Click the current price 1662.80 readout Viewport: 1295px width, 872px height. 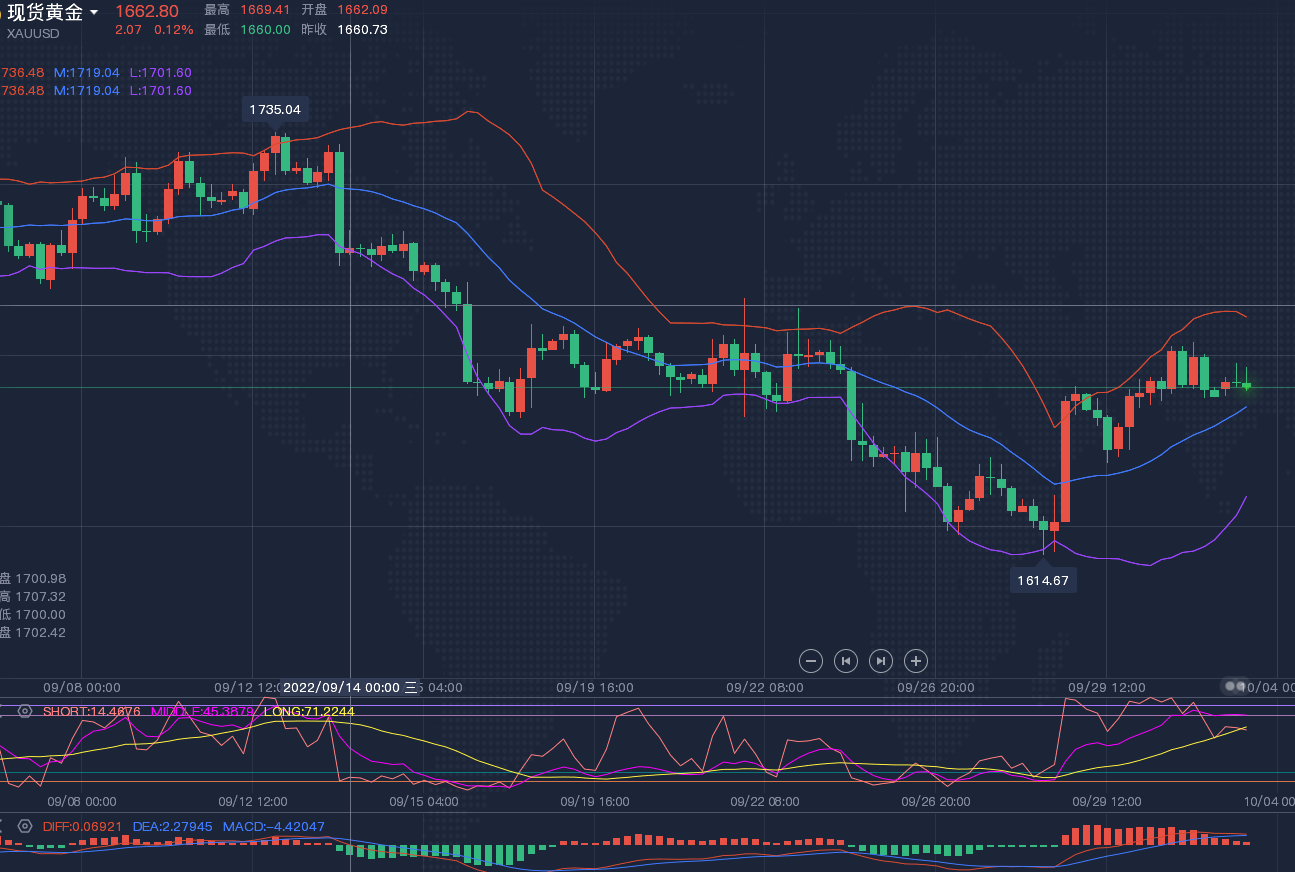coord(147,11)
